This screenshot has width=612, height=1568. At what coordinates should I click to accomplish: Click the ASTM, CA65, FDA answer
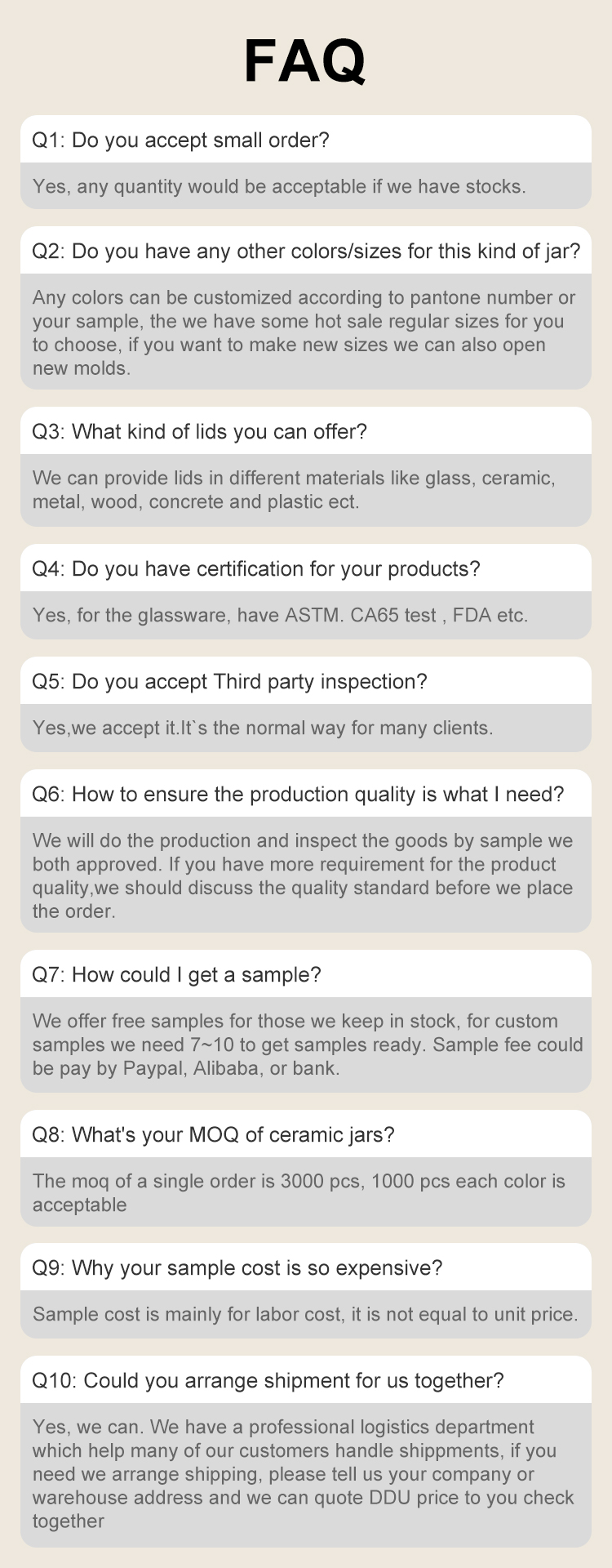point(280,616)
